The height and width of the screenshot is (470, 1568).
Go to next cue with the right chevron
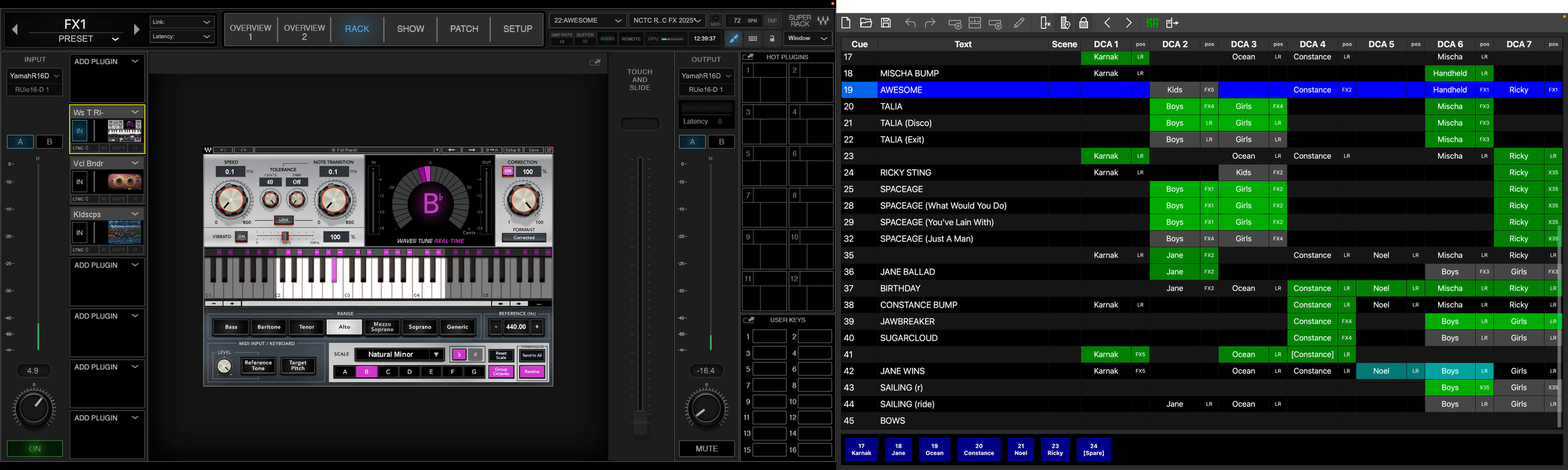point(1129,23)
